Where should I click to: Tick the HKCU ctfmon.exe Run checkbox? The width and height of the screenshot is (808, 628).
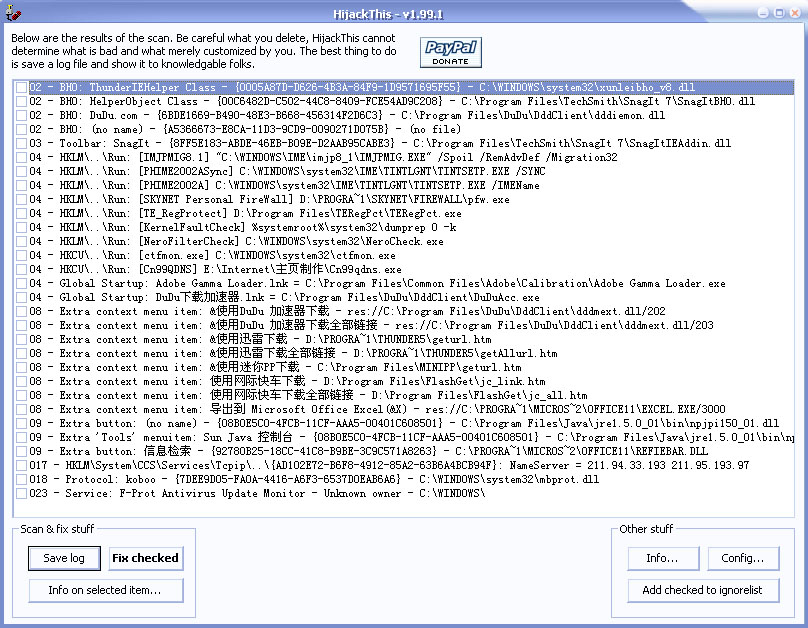[21, 256]
